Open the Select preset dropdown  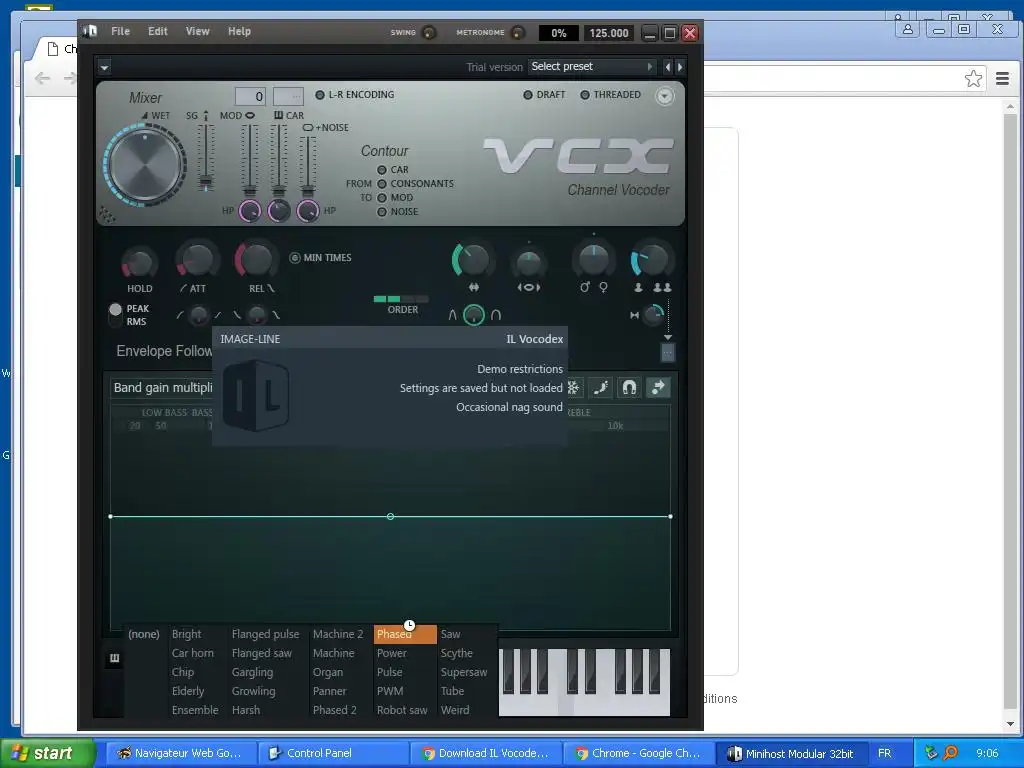coord(591,67)
